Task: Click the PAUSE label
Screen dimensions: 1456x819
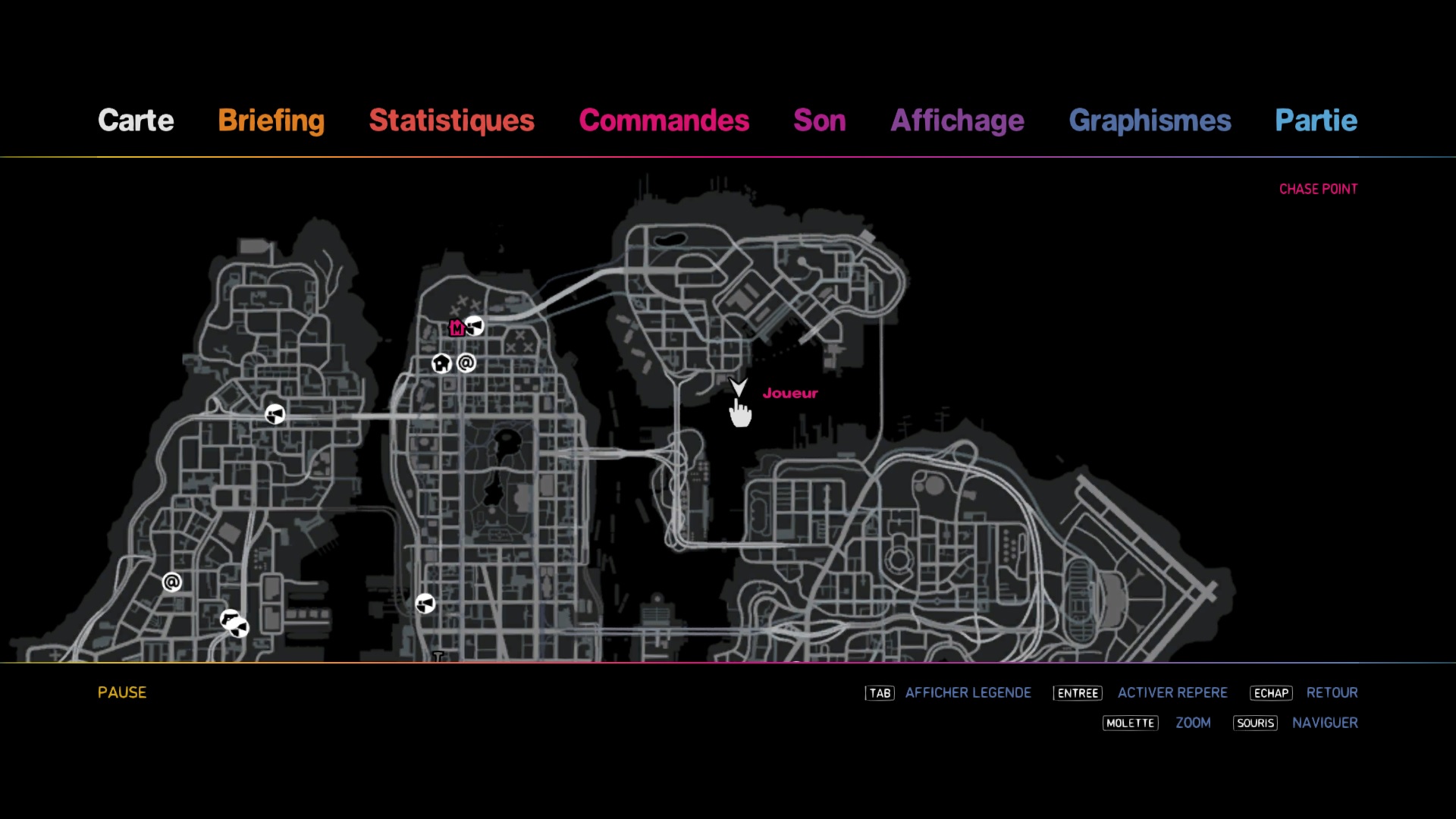Action: pos(122,692)
